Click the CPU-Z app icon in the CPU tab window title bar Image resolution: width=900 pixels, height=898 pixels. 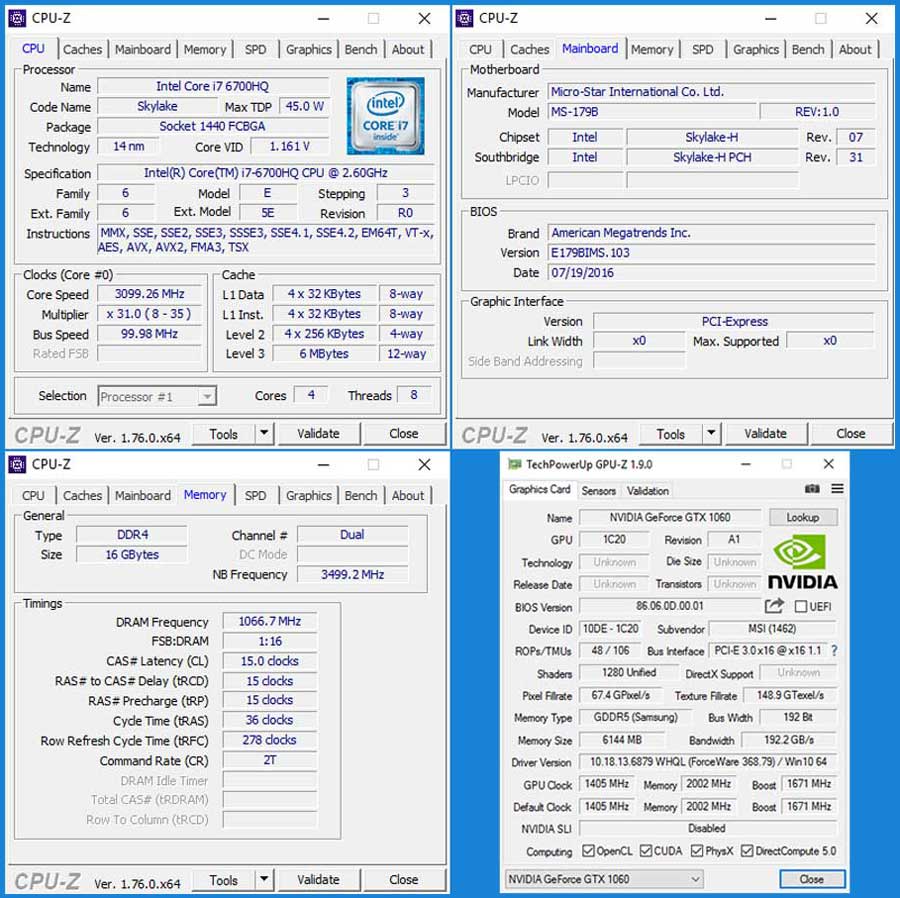click(x=17, y=18)
